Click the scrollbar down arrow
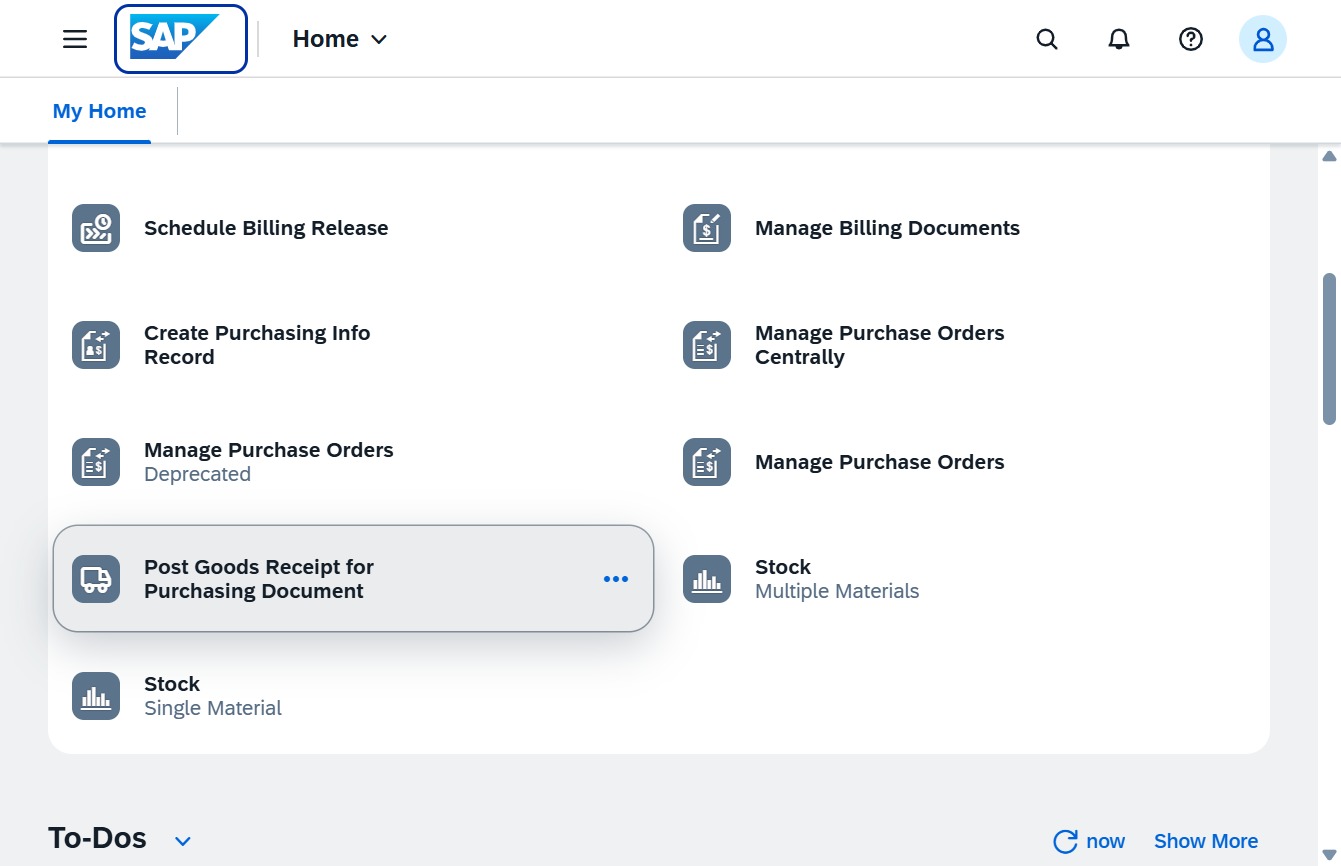1341x866 pixels. pos(1329,854)
